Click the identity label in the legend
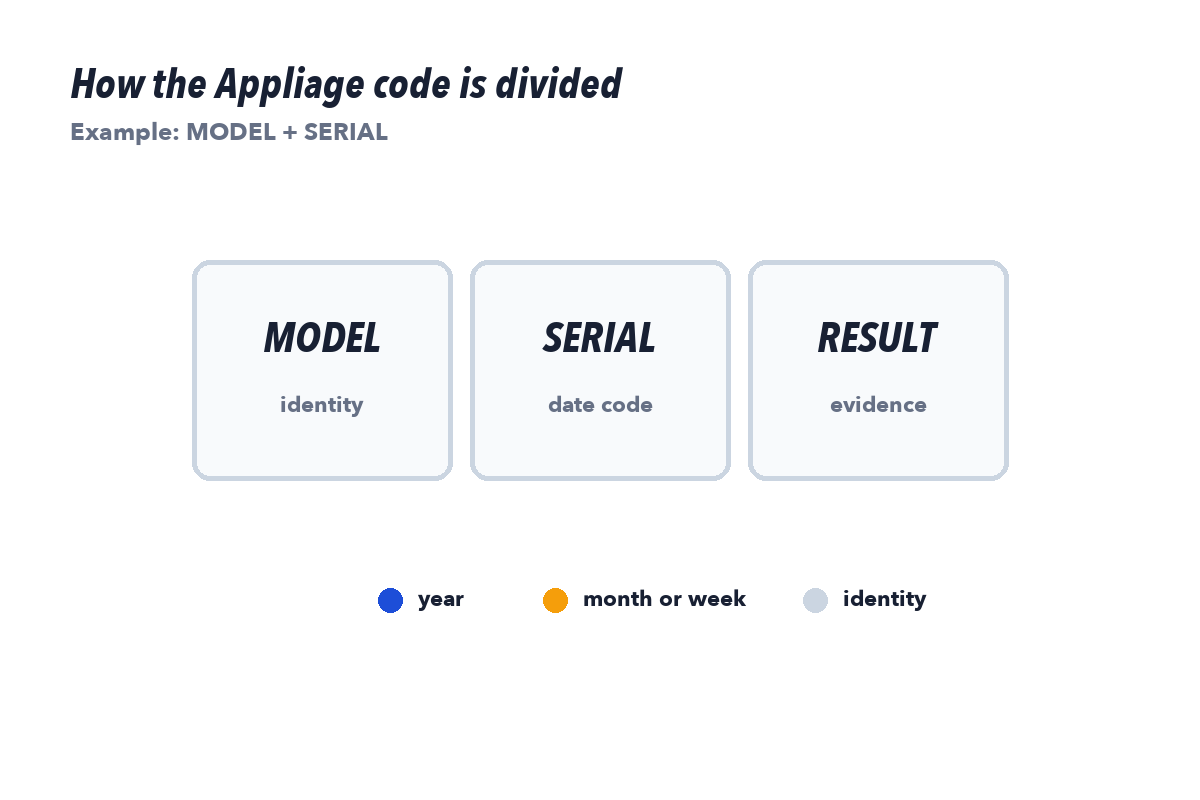 884,599
